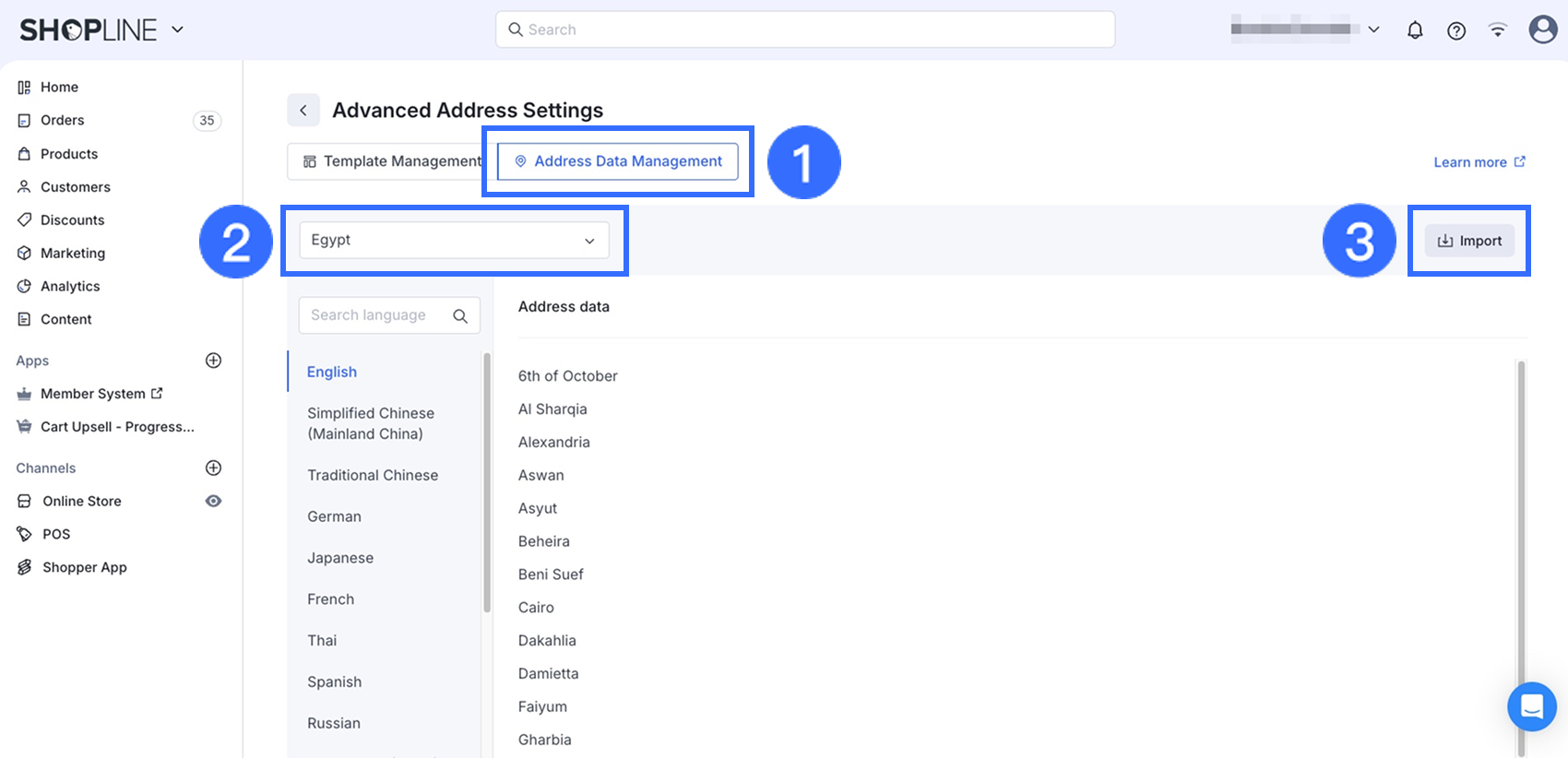Viewport: 1568px width, 758px height.
Task: Select Japanese in the language list
Action: pyautogui.click(x=340, y=558)
